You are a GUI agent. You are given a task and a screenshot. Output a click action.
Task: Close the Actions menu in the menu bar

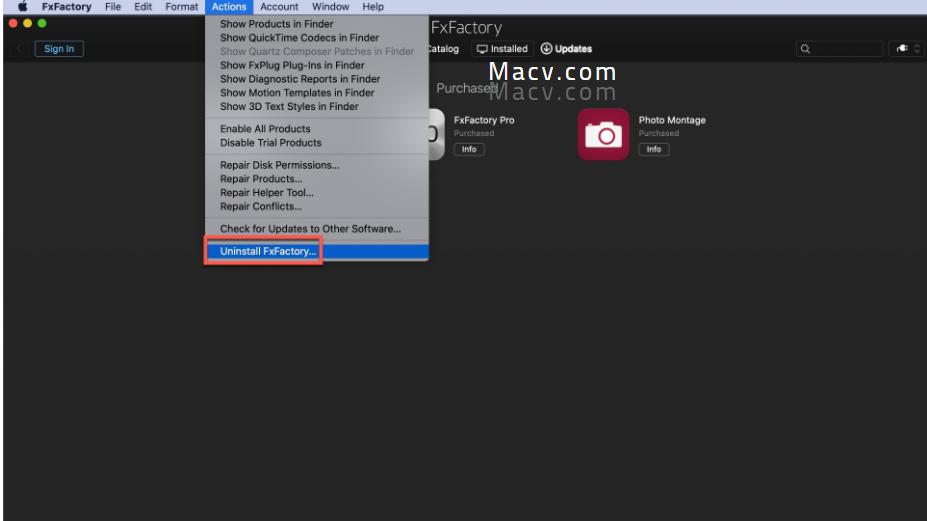coord(229,7)
